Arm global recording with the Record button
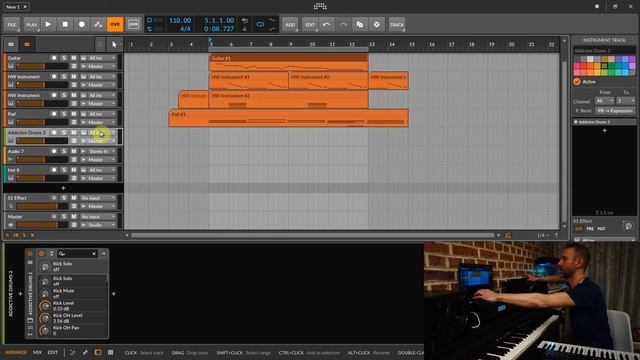 point(82,24)
